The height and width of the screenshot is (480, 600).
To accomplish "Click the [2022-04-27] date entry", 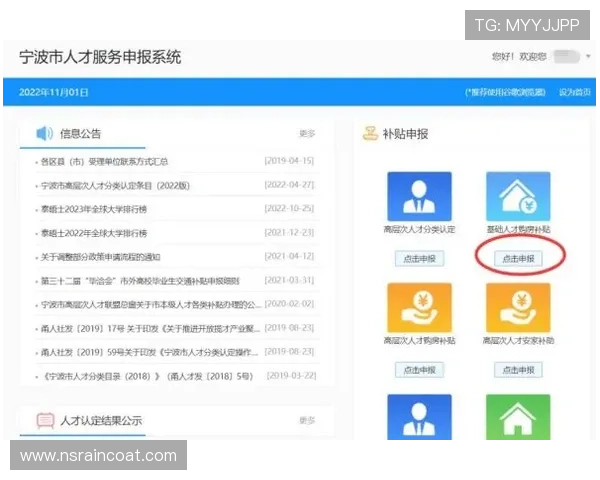I will point(289,185).
